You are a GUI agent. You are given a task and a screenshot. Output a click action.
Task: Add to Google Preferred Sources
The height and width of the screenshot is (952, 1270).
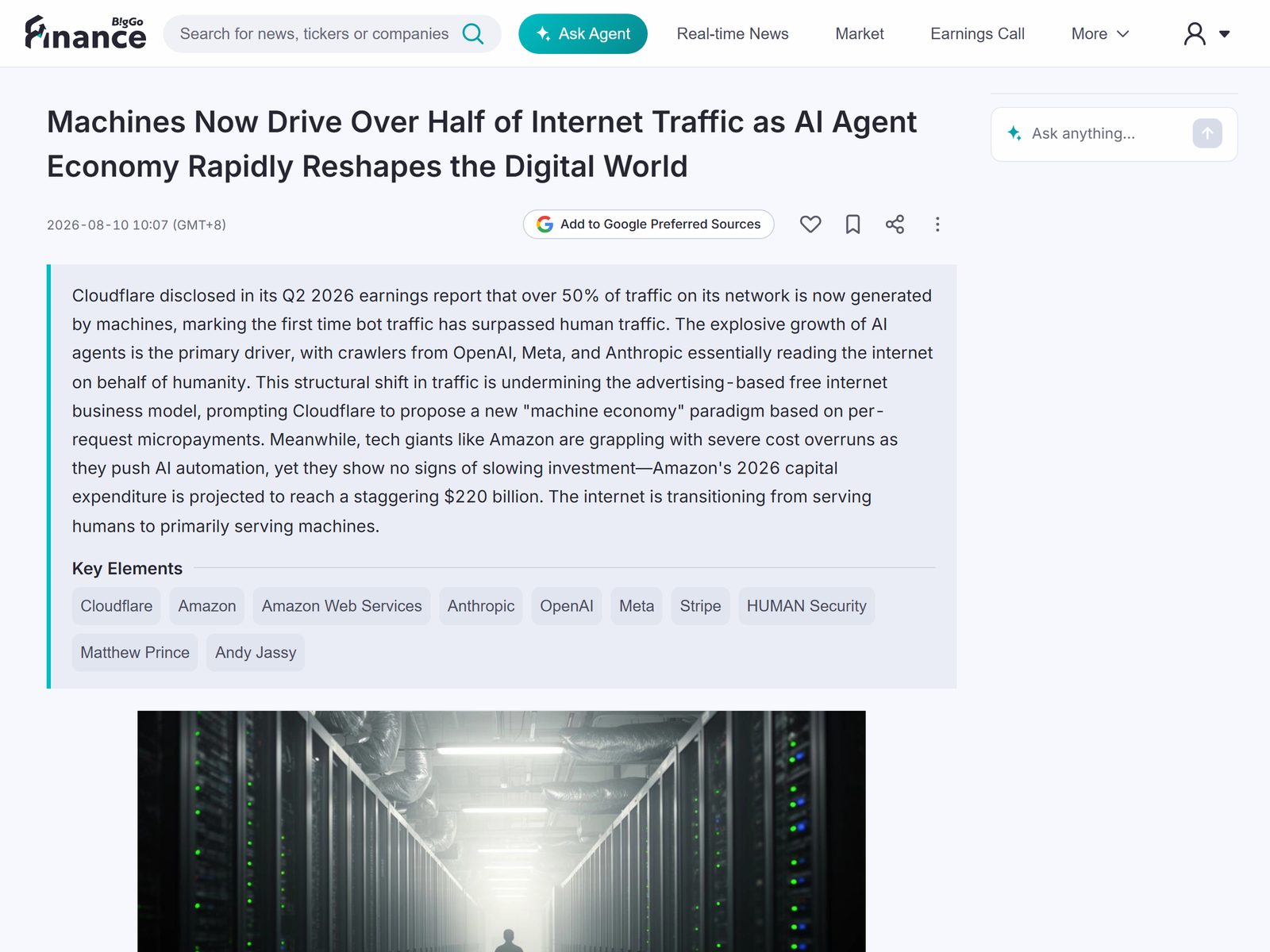648,225
